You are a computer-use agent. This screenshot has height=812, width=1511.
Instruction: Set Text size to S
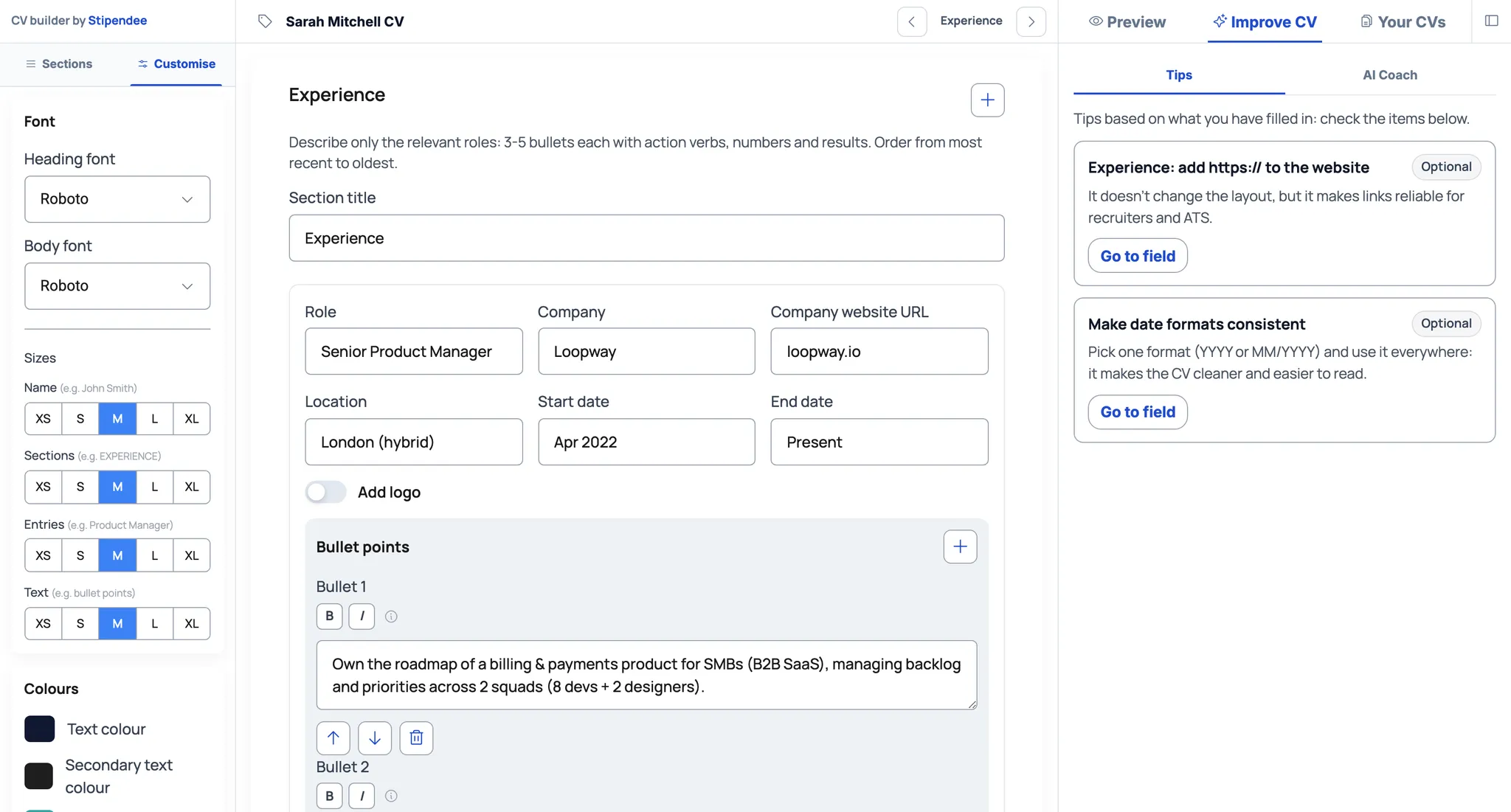pyautogui.click(x=80, y=624)
